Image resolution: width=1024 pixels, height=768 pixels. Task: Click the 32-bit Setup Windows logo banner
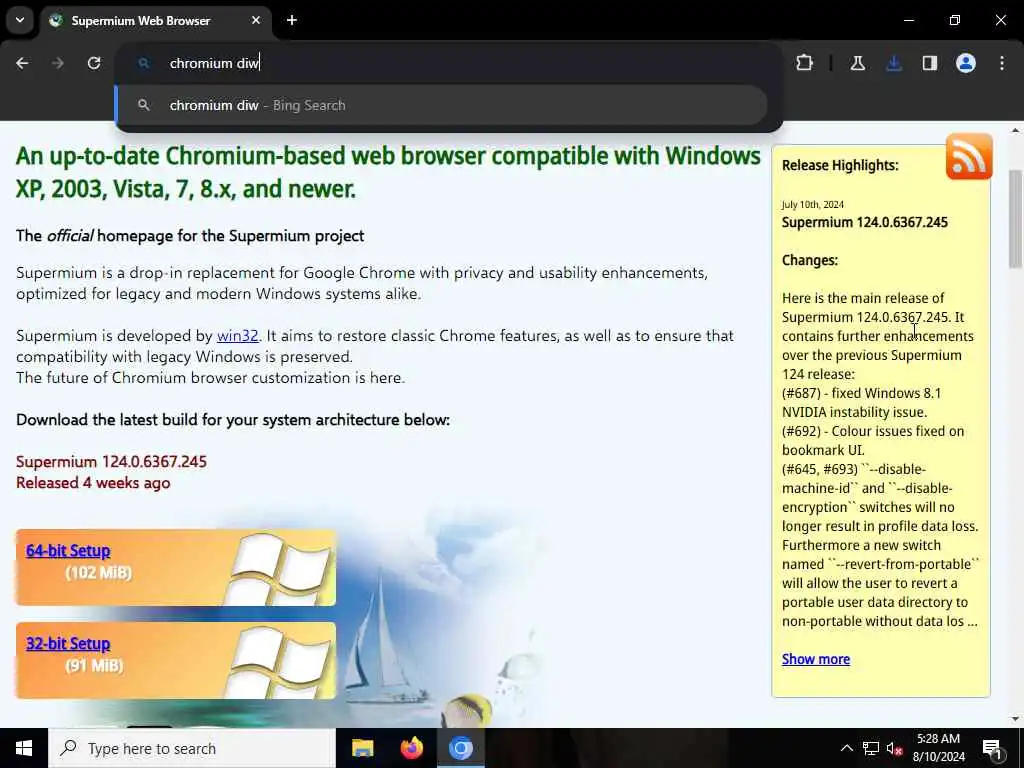(x=176, y=660)
